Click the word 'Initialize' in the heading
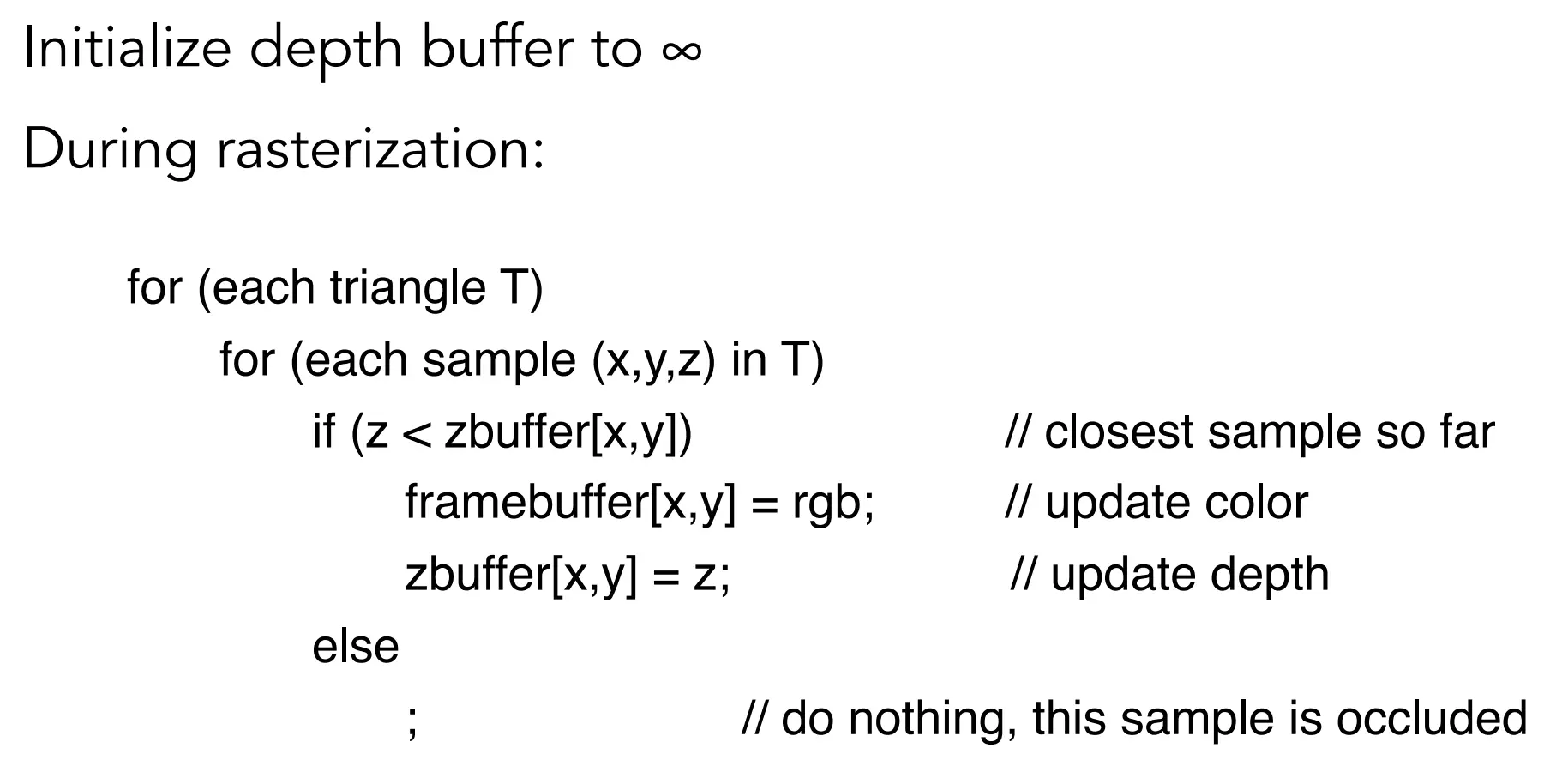This screenshot has width=1568, height=784. (x=128, y=49)
